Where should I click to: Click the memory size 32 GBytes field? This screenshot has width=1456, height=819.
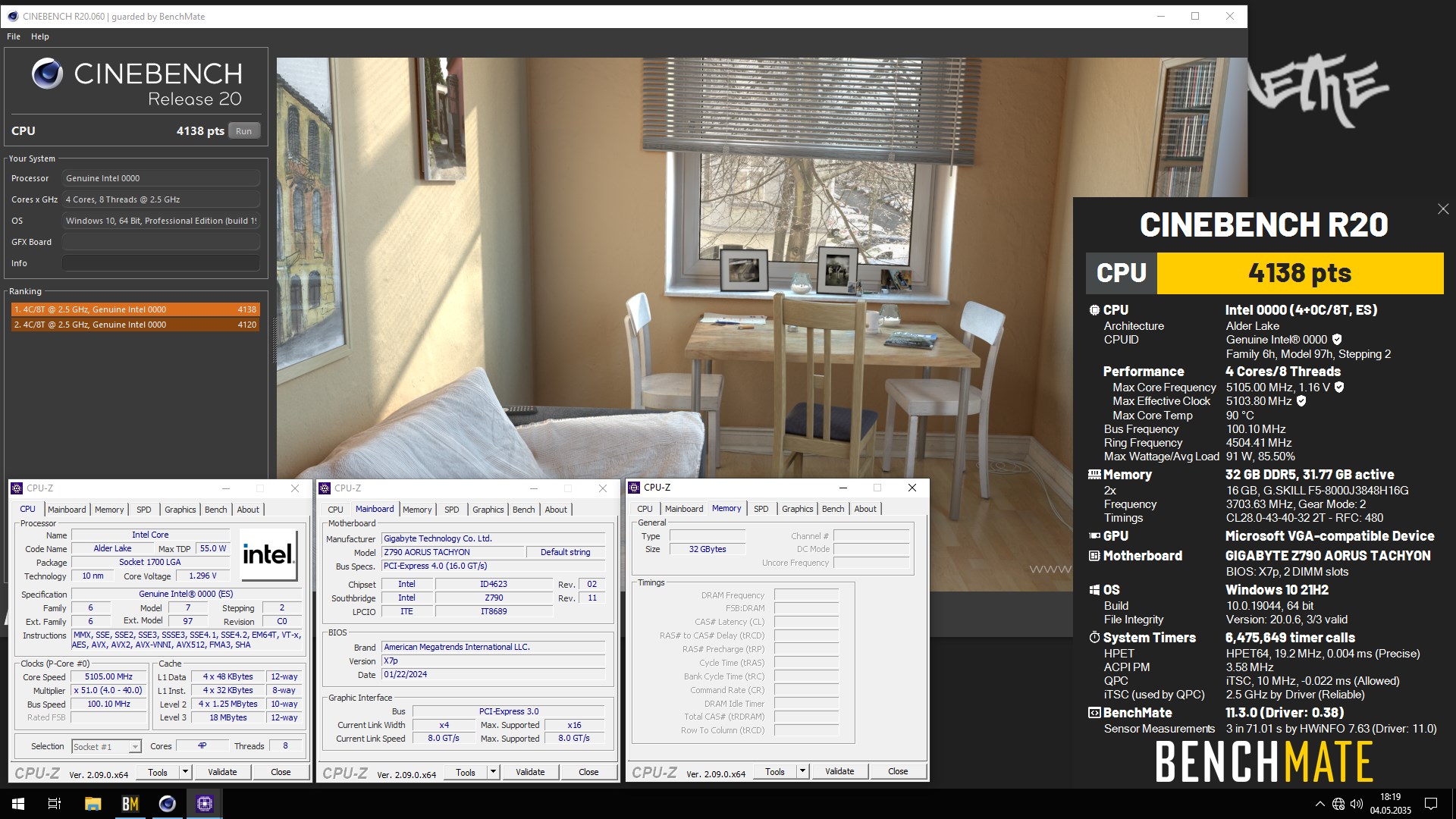707,549
